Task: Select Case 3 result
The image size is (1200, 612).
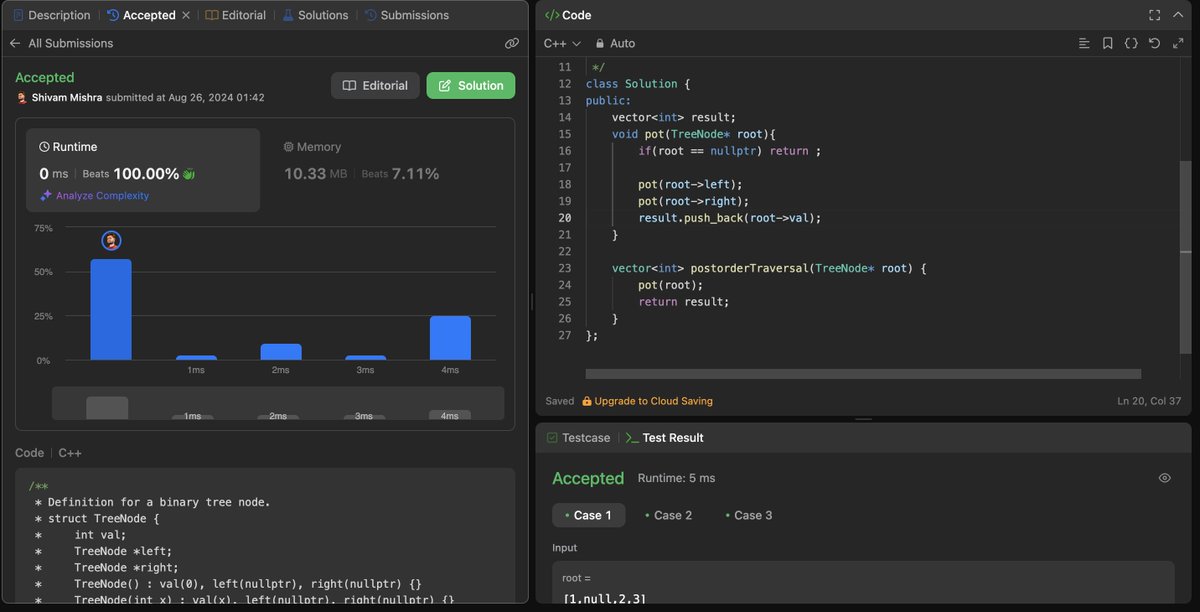Action: pyautogui.click(x=748, y=515)
